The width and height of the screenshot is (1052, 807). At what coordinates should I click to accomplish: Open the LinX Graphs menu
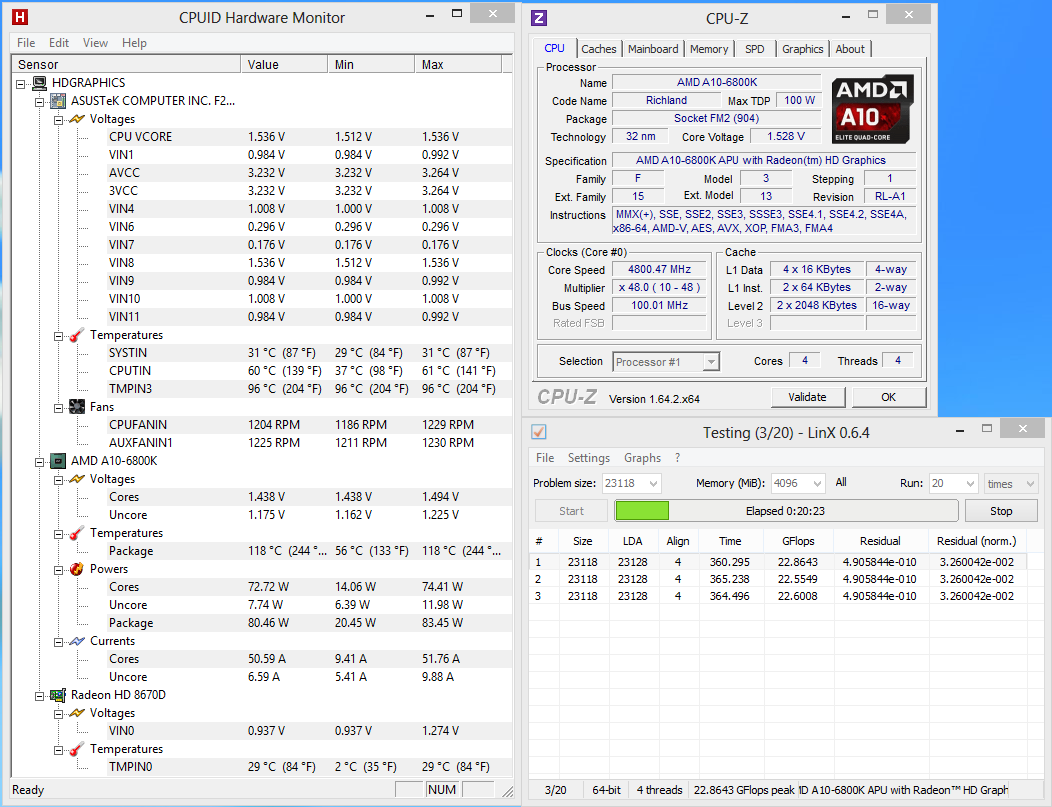pyautogui.click(x=643, y=458)
